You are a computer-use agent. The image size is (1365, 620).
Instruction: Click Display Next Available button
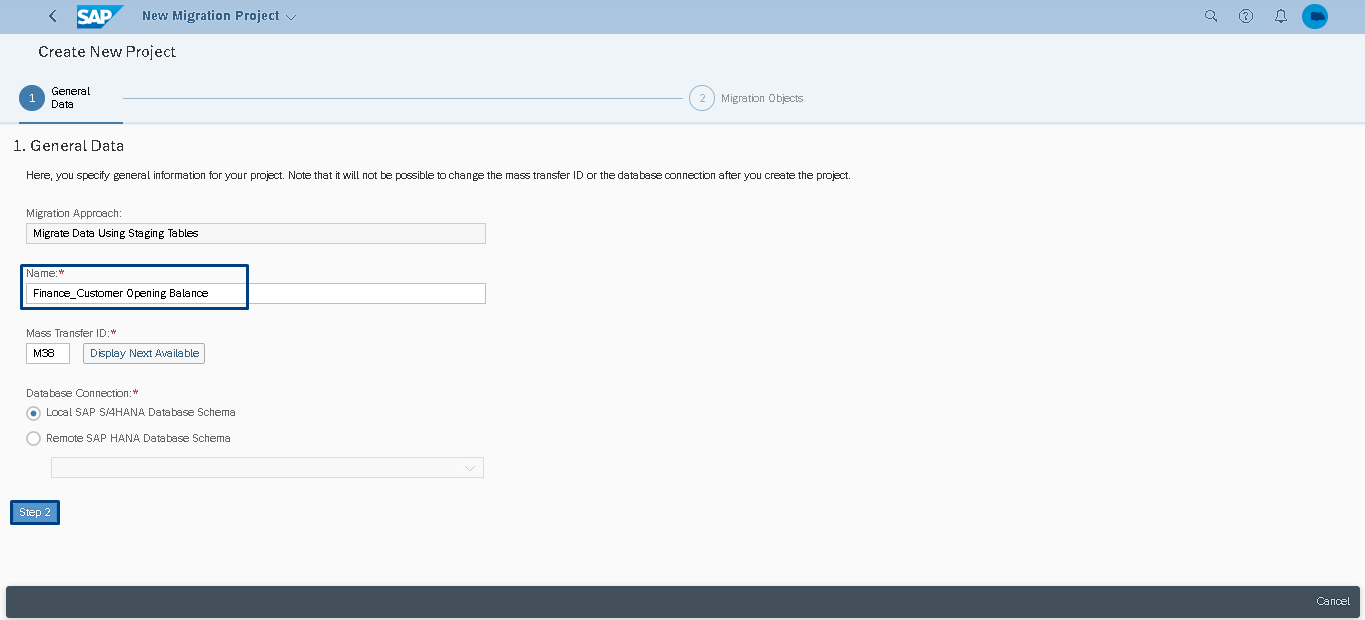(144, 353)
